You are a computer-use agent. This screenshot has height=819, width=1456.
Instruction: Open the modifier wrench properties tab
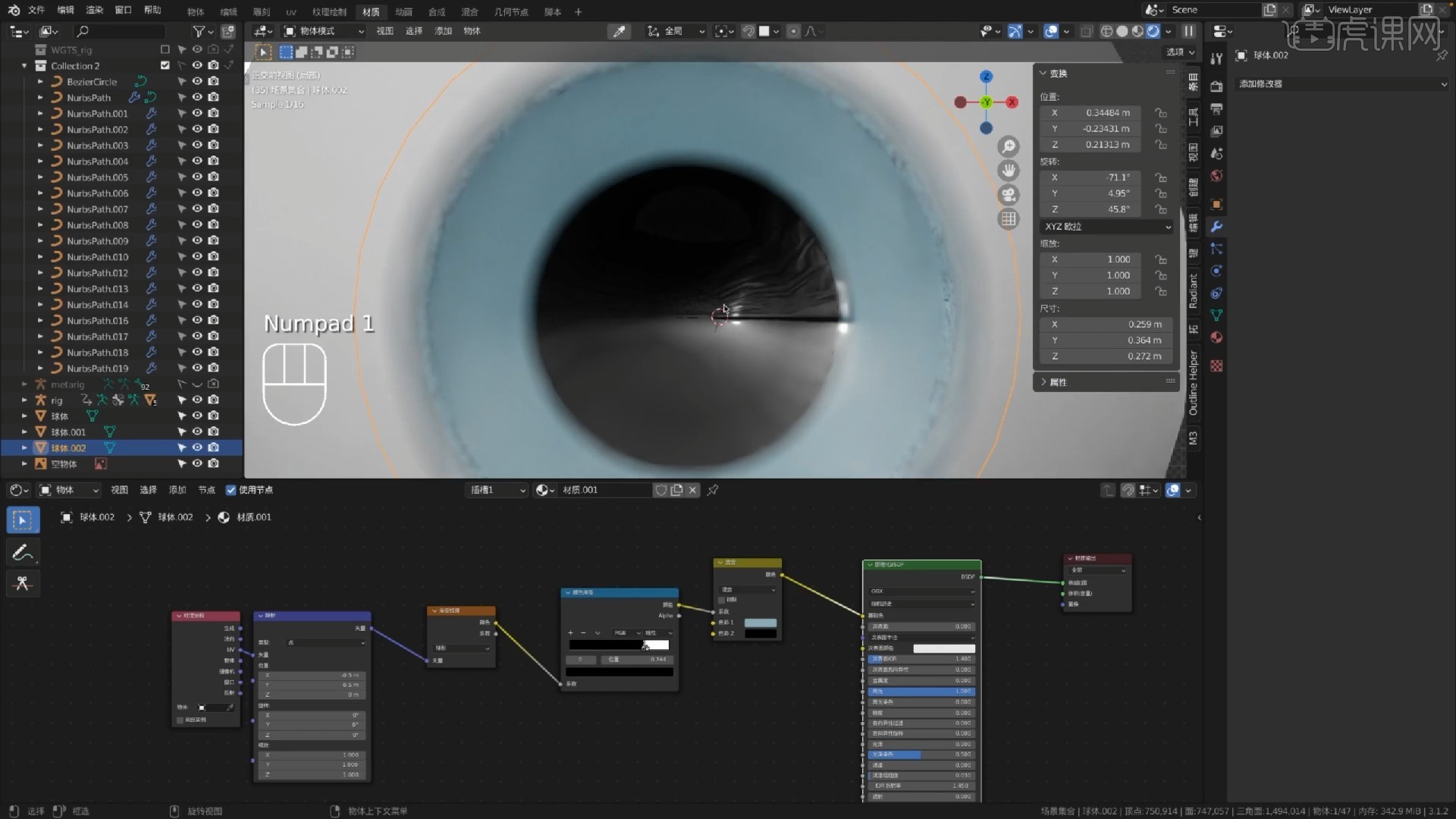[1216, 227]
